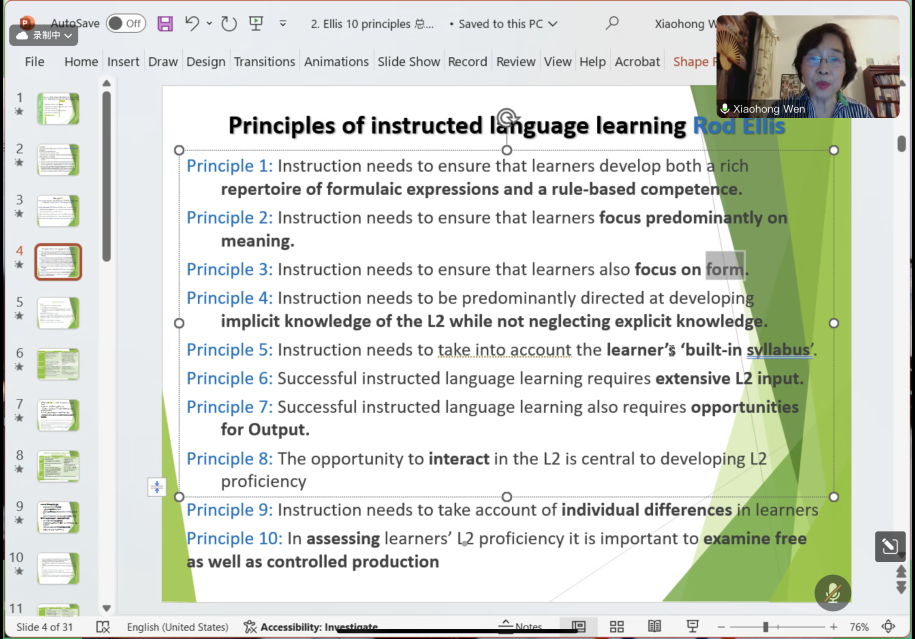Click Fit slide to current window icon
915x639 pixels.
(x=888, y=627)
